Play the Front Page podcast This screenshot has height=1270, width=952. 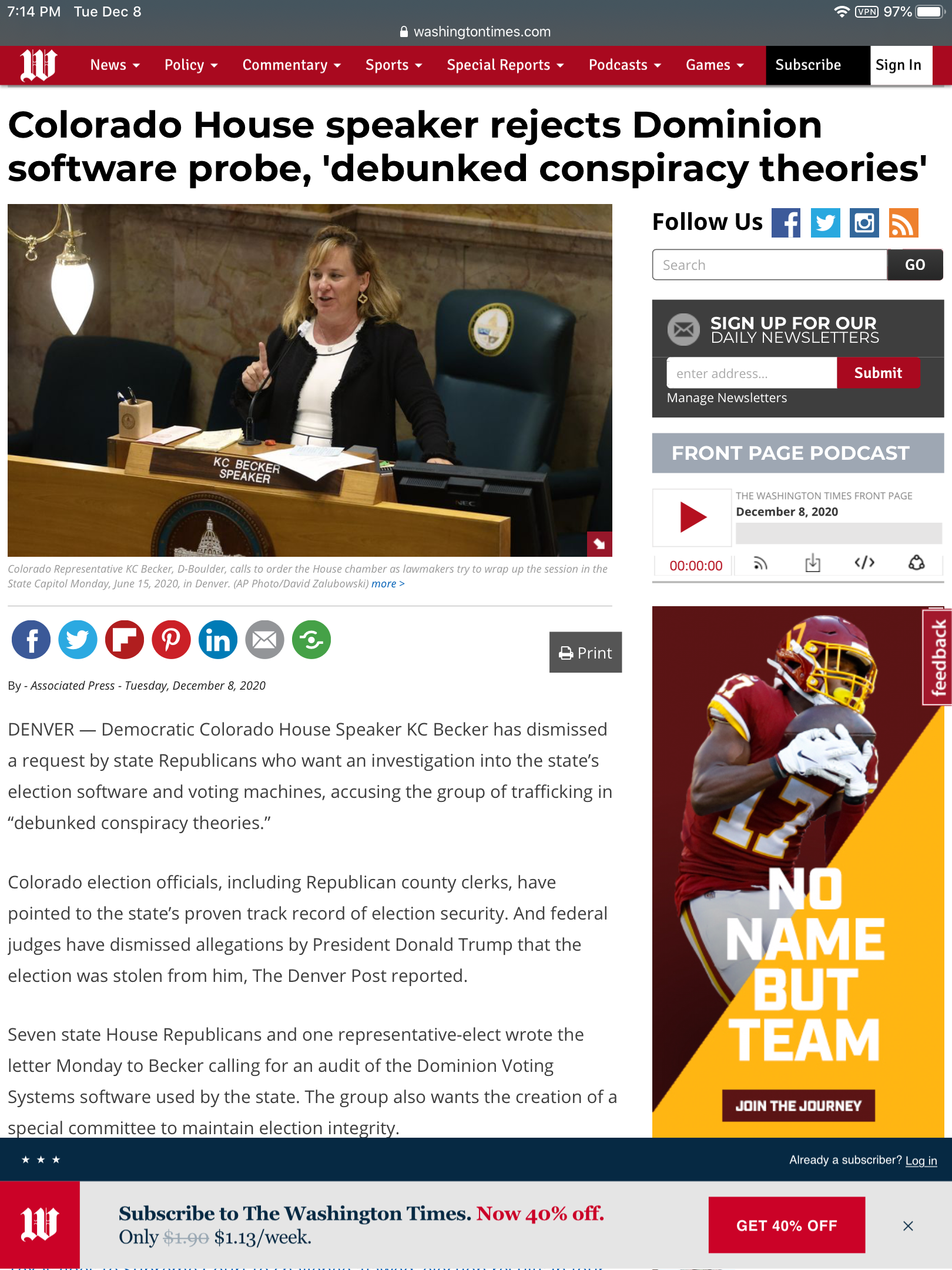(x=692, y=517)
